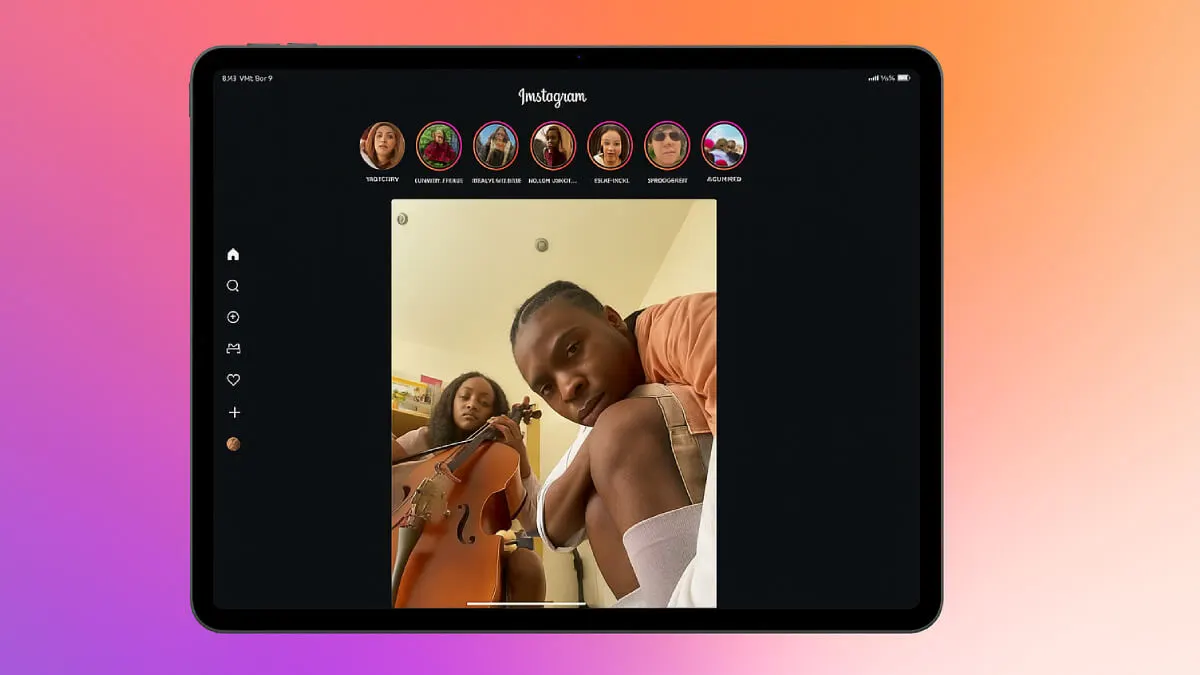The width and height of the screenshot is (1200, 675).
Task: Click the battery indicator in status bar
Action: click(x=904, y=78)
